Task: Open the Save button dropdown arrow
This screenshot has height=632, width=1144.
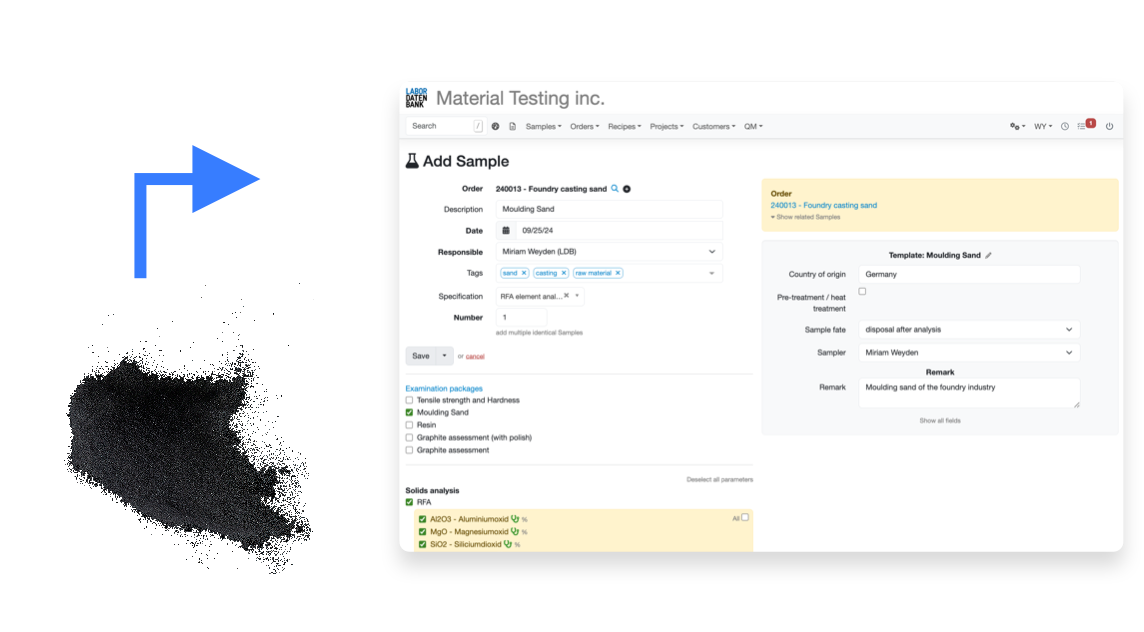Action: tap(443, 356)
